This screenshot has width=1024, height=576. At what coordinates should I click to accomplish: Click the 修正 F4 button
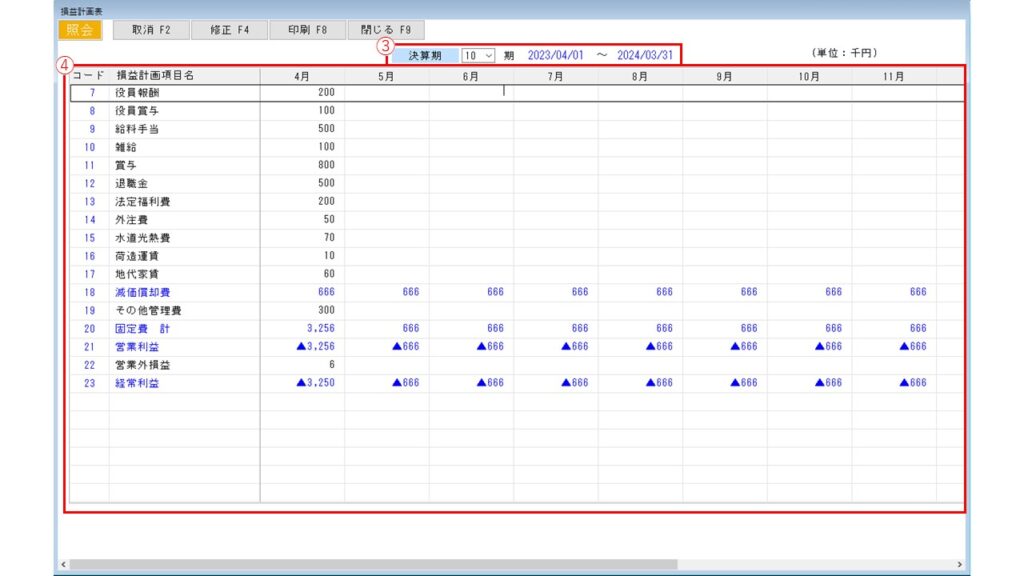229,30
